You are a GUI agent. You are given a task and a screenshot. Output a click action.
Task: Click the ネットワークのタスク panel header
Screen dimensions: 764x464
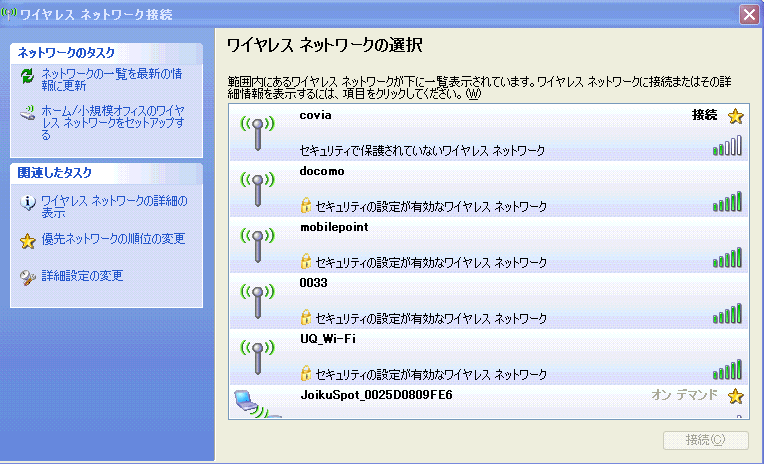pyautogui.click(x=106, y=53)
